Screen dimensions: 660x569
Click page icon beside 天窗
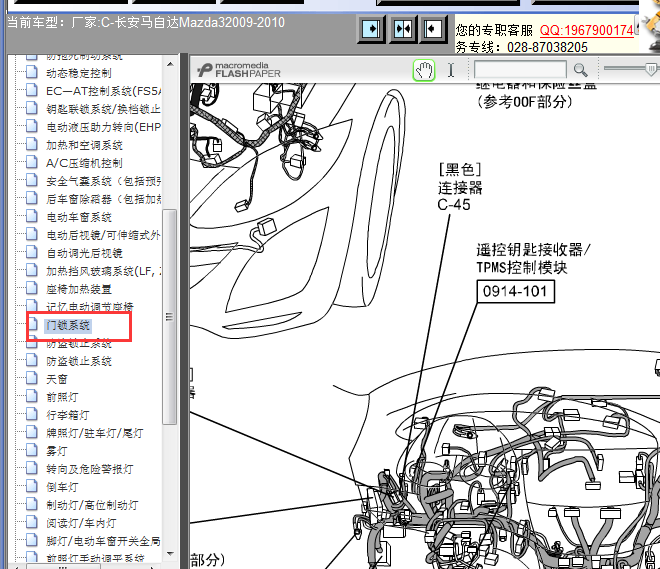click(x=32, y=378)
